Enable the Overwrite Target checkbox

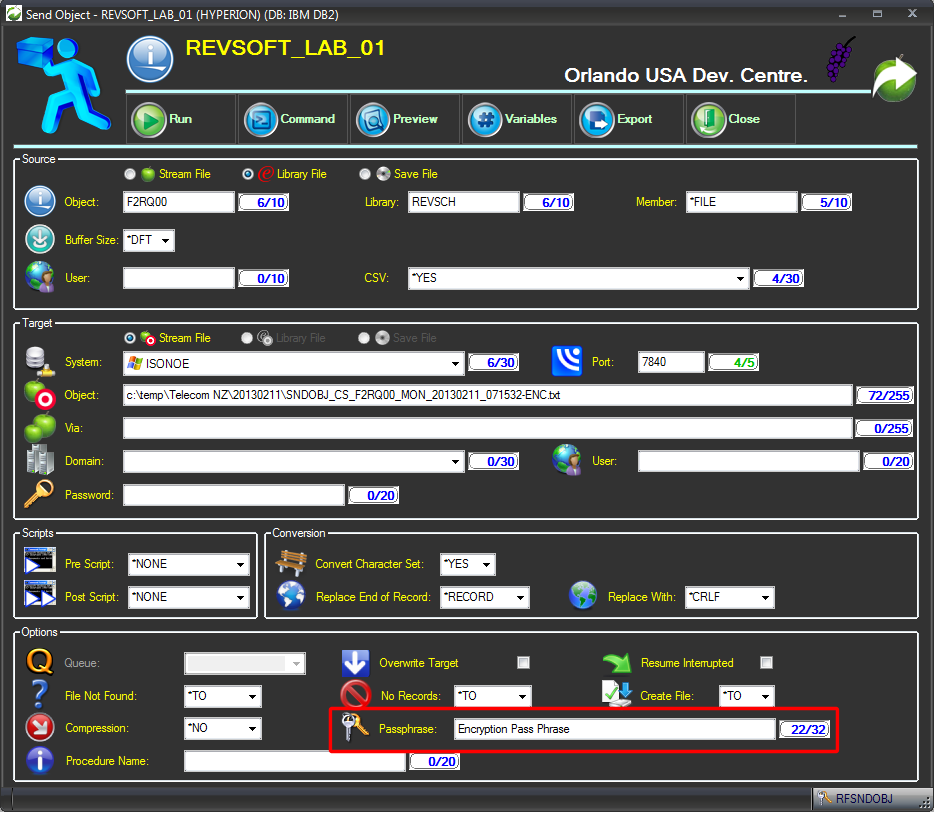click(x=523, y=663)
